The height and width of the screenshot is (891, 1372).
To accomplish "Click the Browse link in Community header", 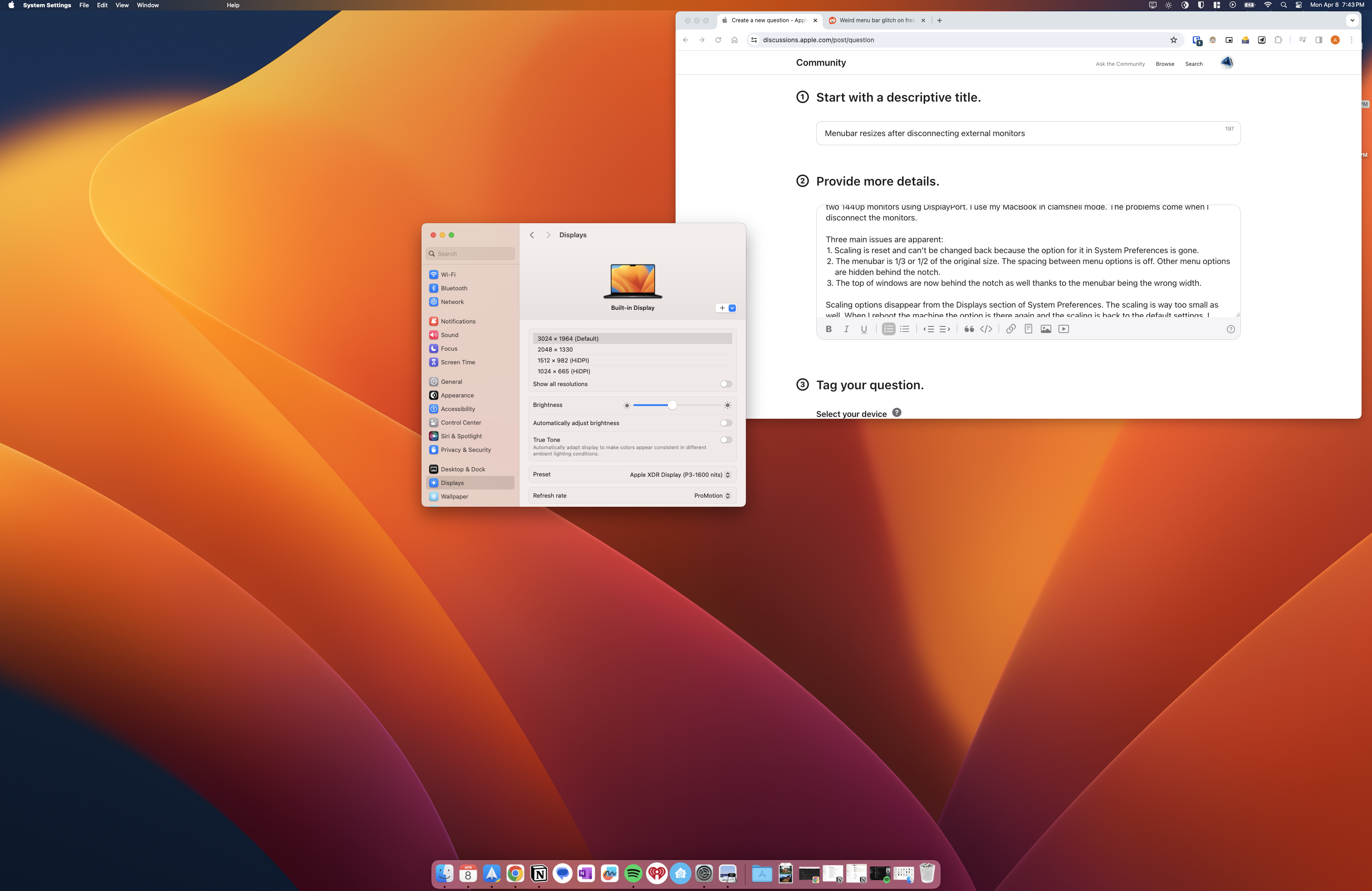I will pos(1165,64).
